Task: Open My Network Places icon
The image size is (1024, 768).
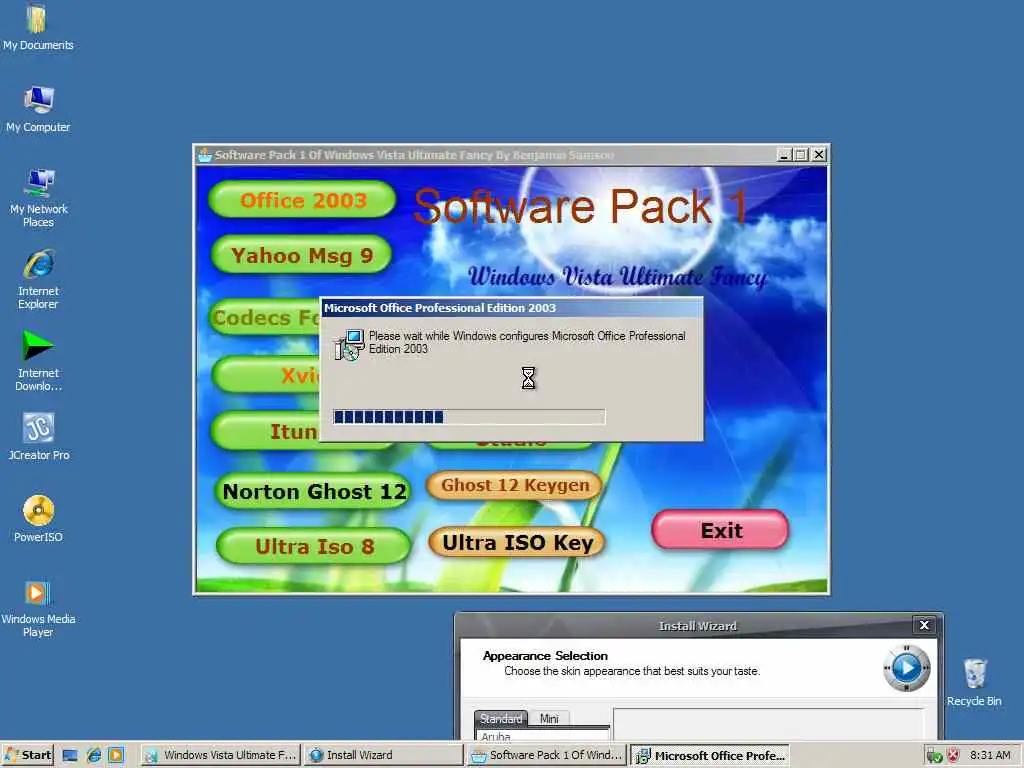Action: (39, 197)
